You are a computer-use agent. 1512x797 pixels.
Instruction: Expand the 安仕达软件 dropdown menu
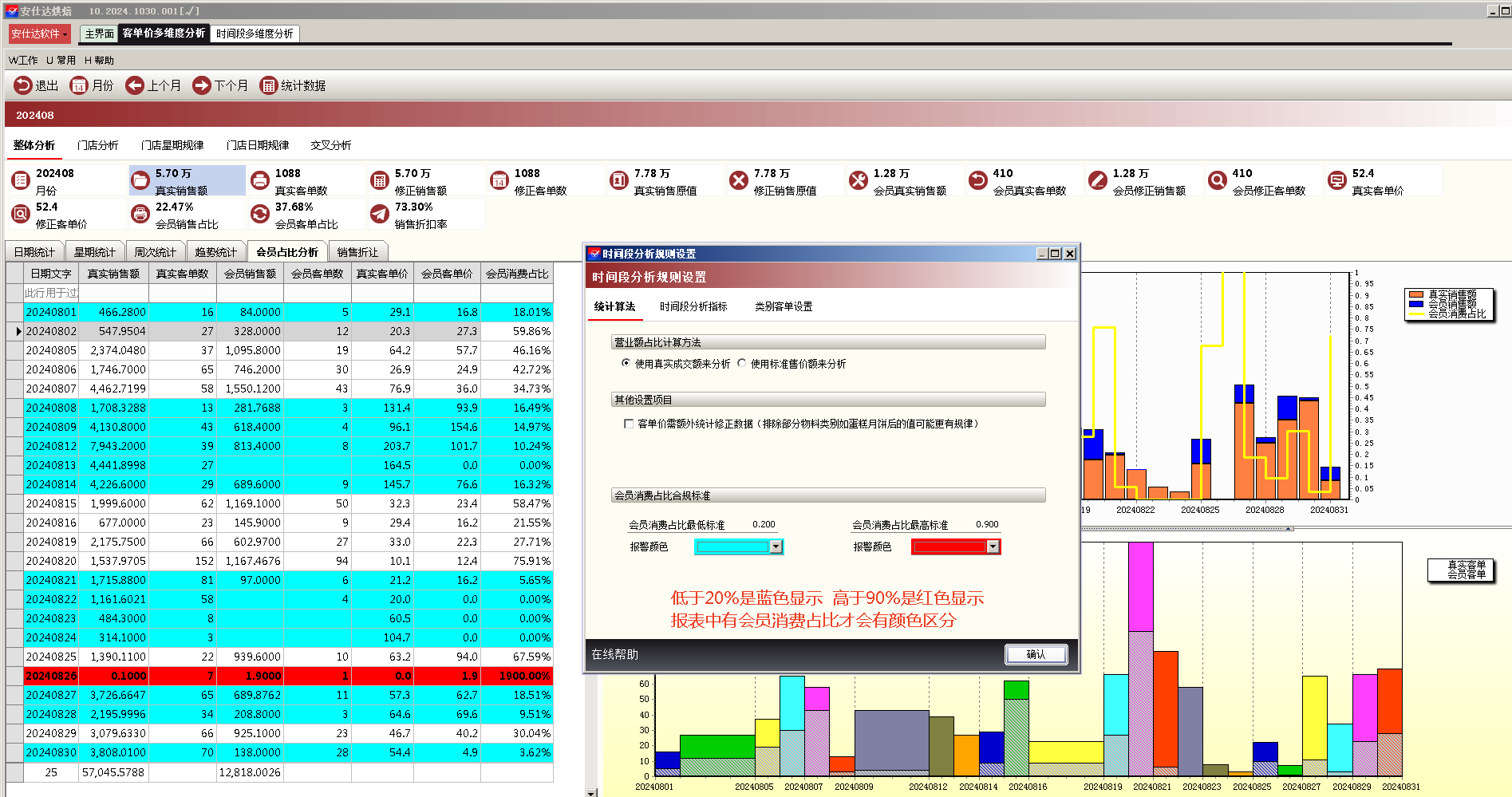(x=39, y=34)
